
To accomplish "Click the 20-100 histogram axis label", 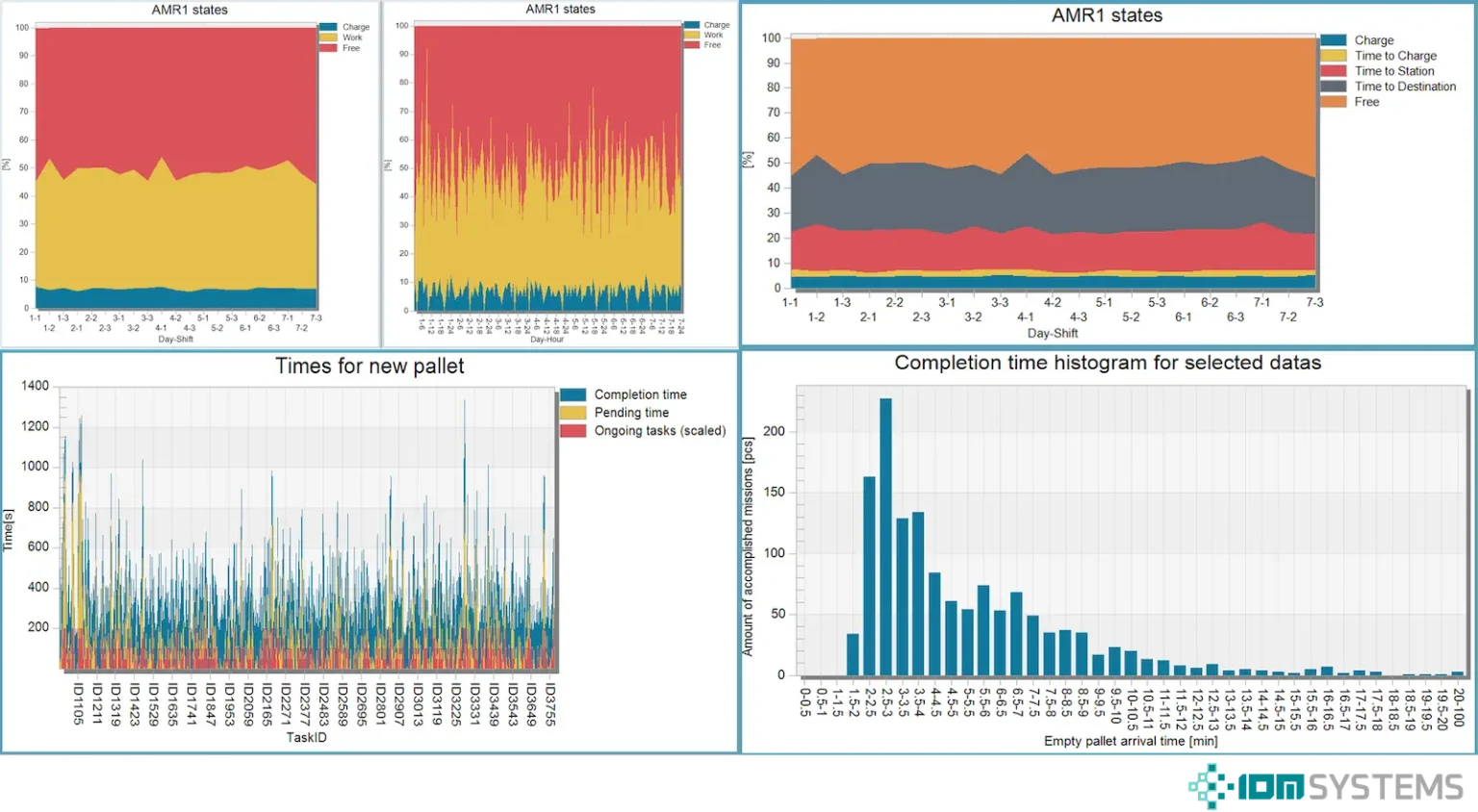I will [1459, 708].
